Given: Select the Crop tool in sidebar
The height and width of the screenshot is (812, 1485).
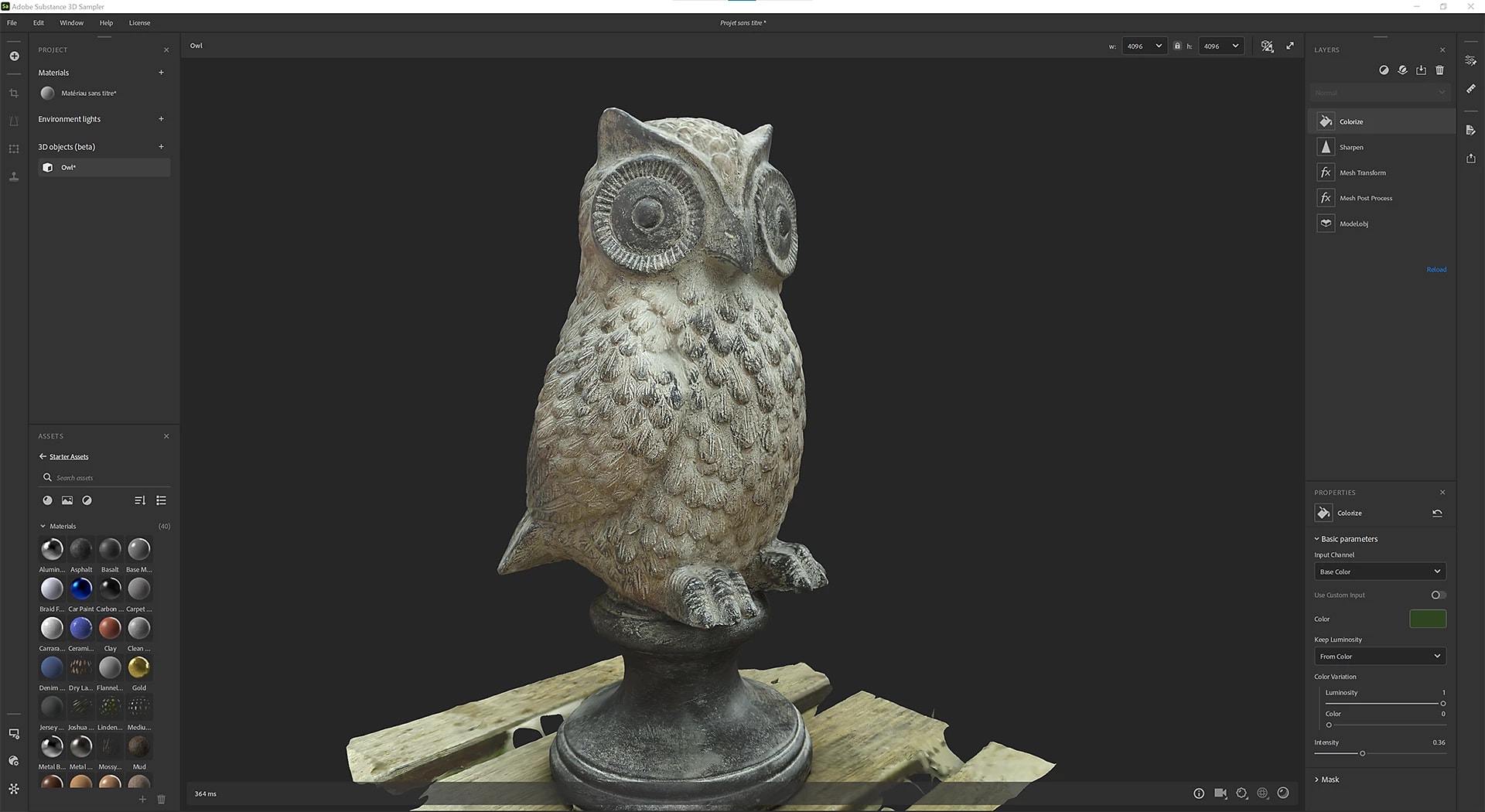Looking at the screenshot, I should pyautogui.click(x=14, y=94).
